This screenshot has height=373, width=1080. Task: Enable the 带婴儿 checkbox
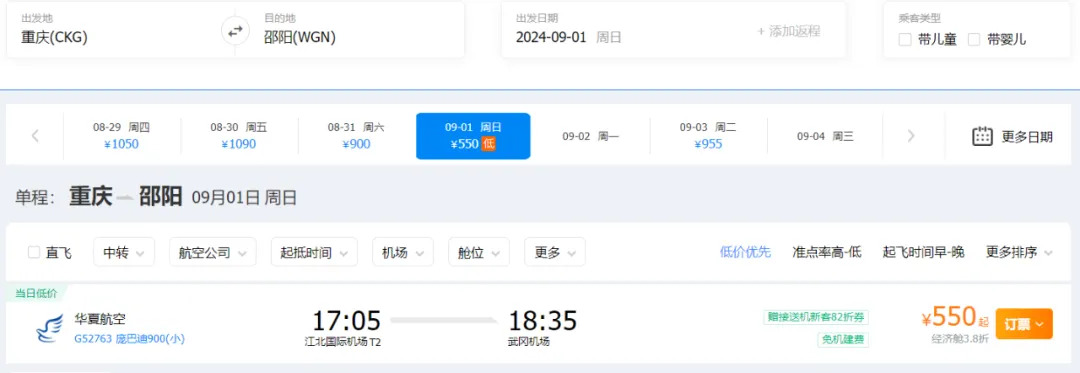pyautogui.click(x=974, y=39)
